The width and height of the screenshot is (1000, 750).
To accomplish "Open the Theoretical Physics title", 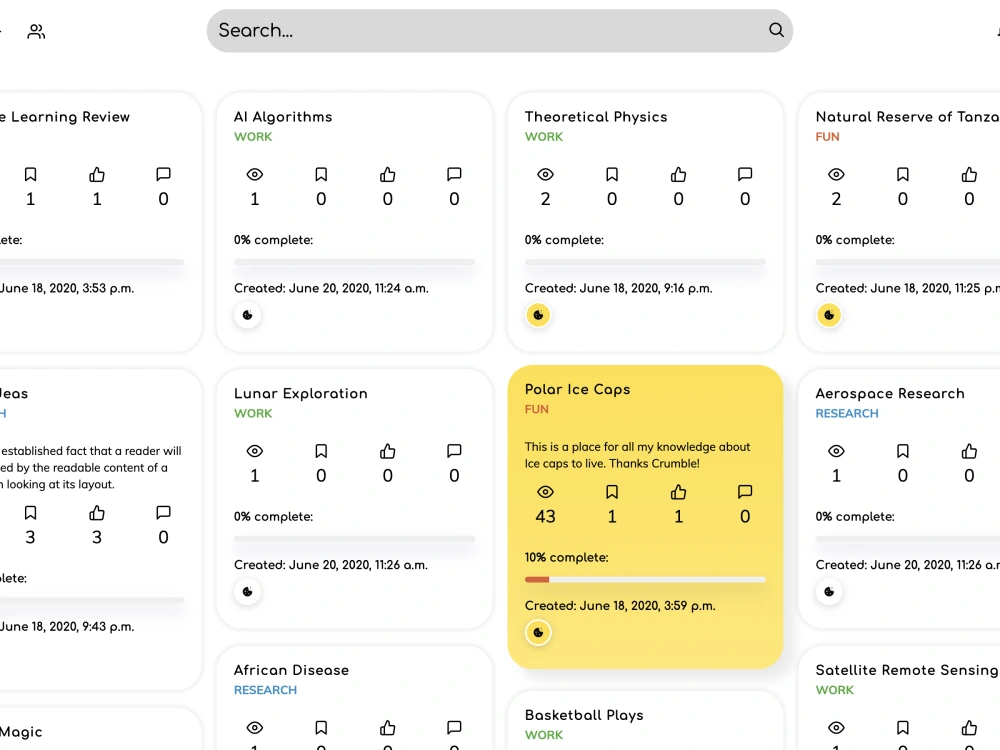I will click(596, 117).
